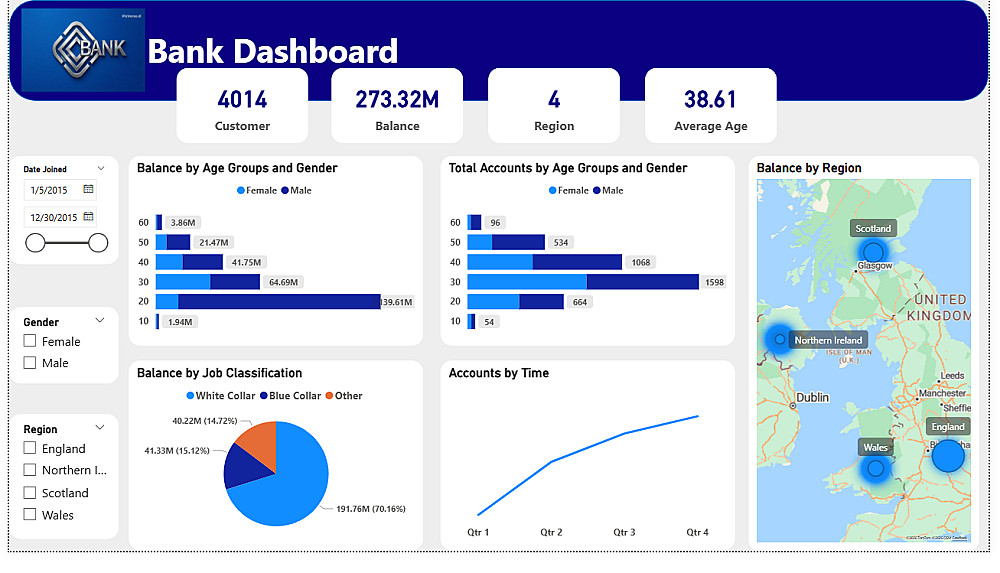Click the Balance by Job Classification title
1000x573 pixels.
(x=219, y=373)
